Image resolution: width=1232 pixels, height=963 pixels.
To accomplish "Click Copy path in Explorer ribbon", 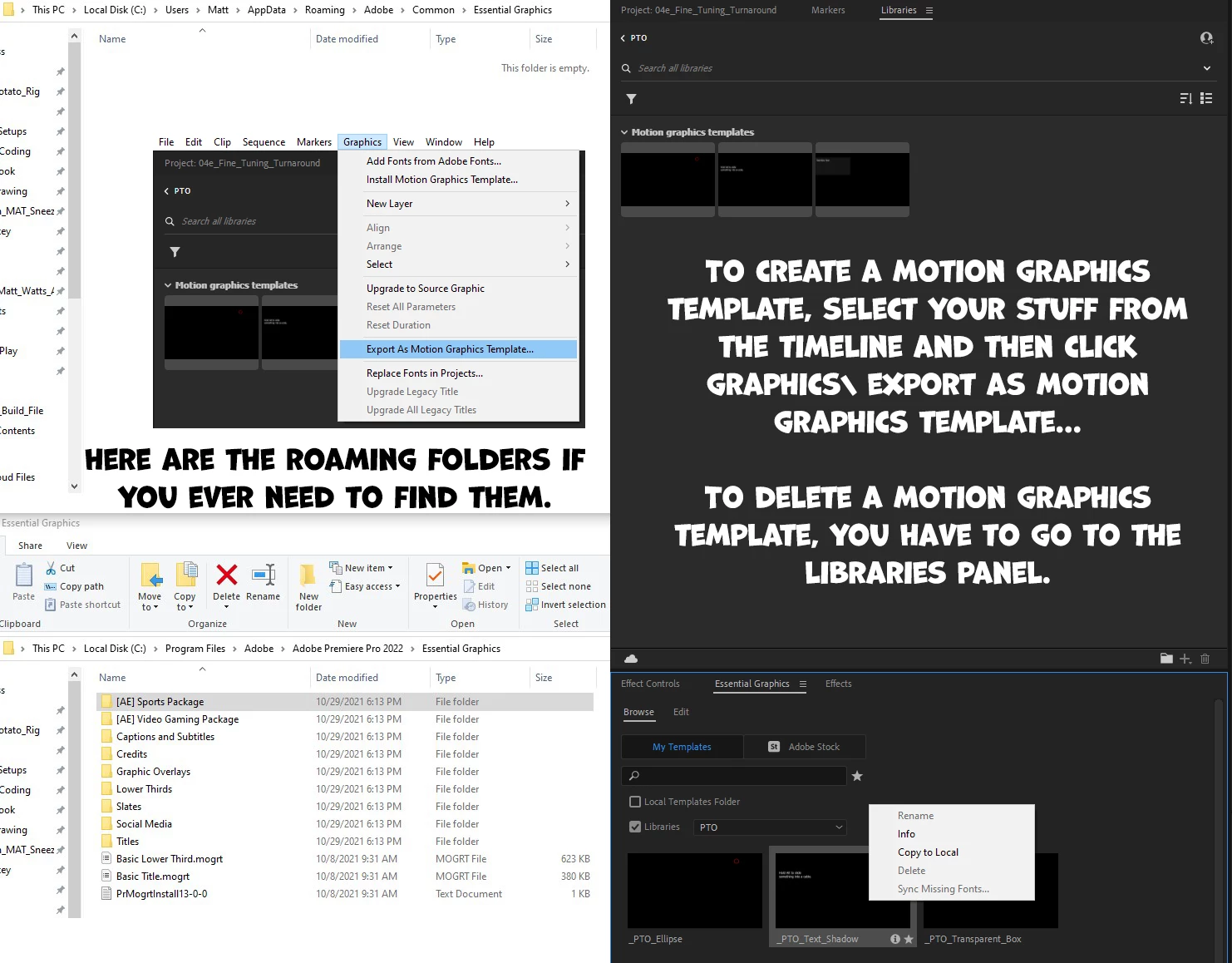I will pyautogui.click(x=74, y=586).
